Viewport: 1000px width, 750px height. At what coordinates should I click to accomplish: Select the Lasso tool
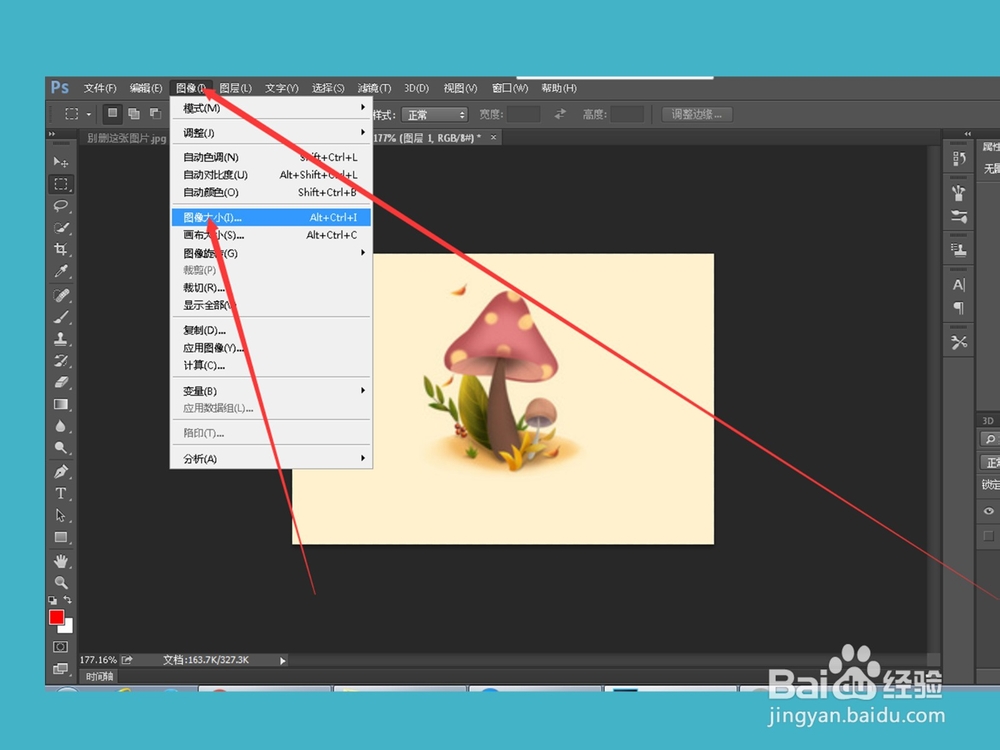coord(61,205)
